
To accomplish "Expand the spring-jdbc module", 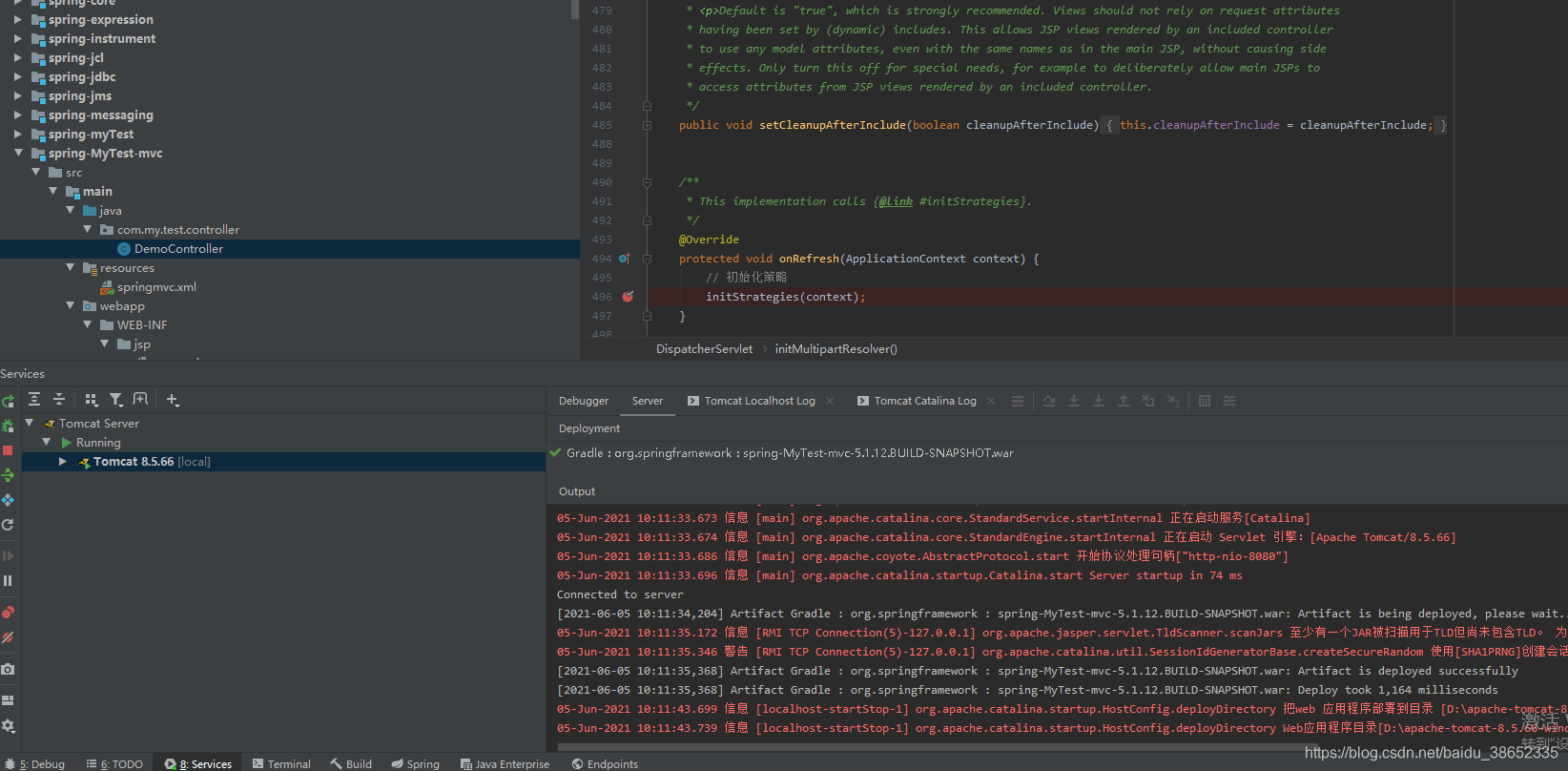I will point(18,77).
